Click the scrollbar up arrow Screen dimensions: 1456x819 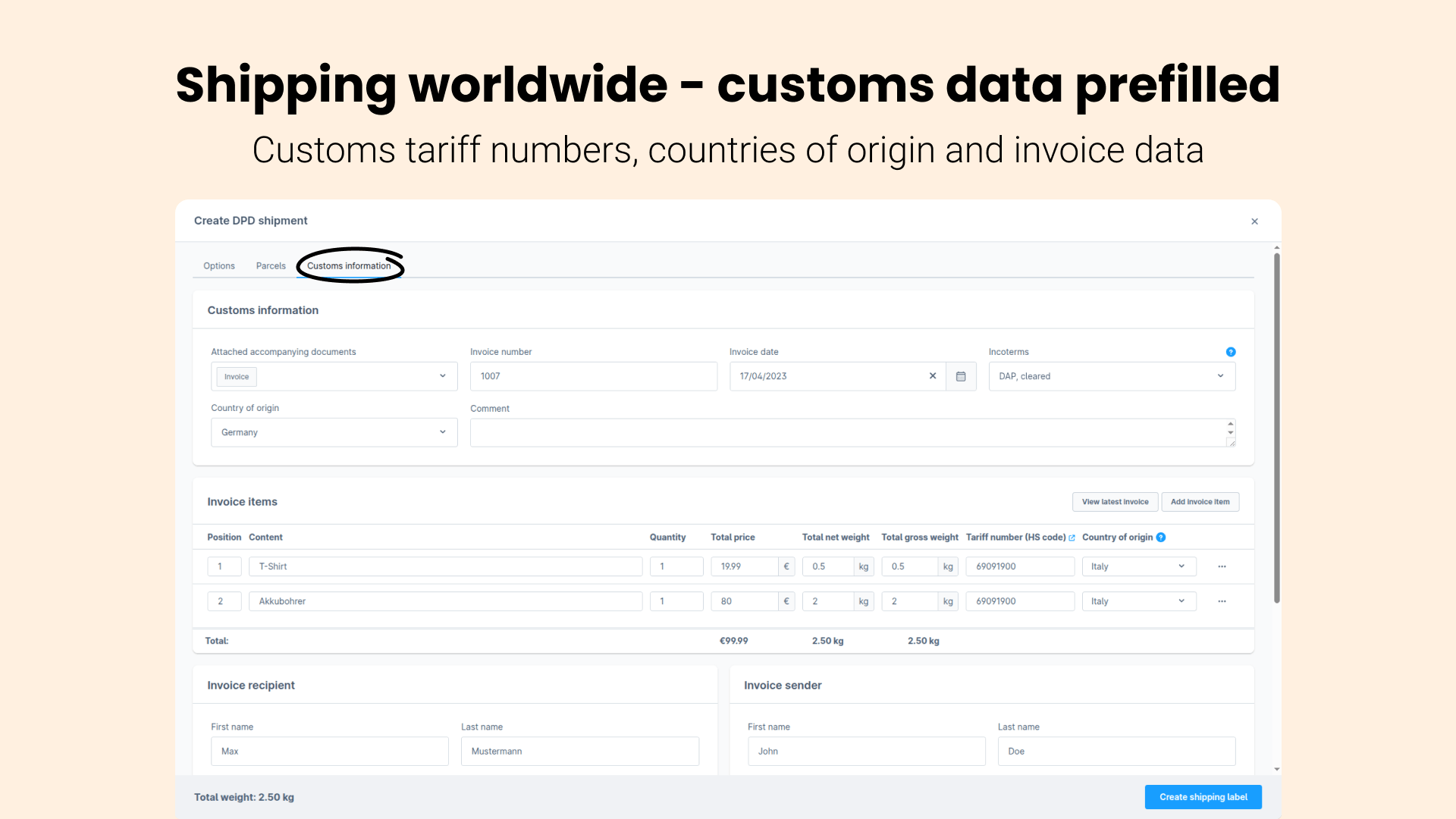1277,248
